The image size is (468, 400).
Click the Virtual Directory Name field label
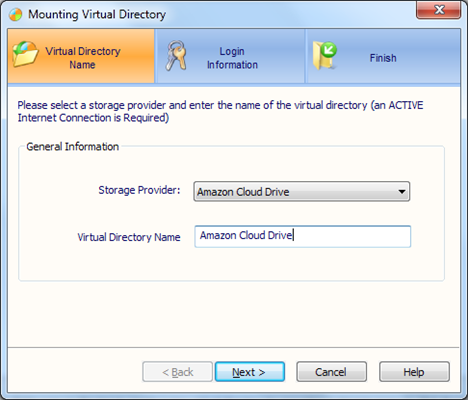click(x=129, y=237)
